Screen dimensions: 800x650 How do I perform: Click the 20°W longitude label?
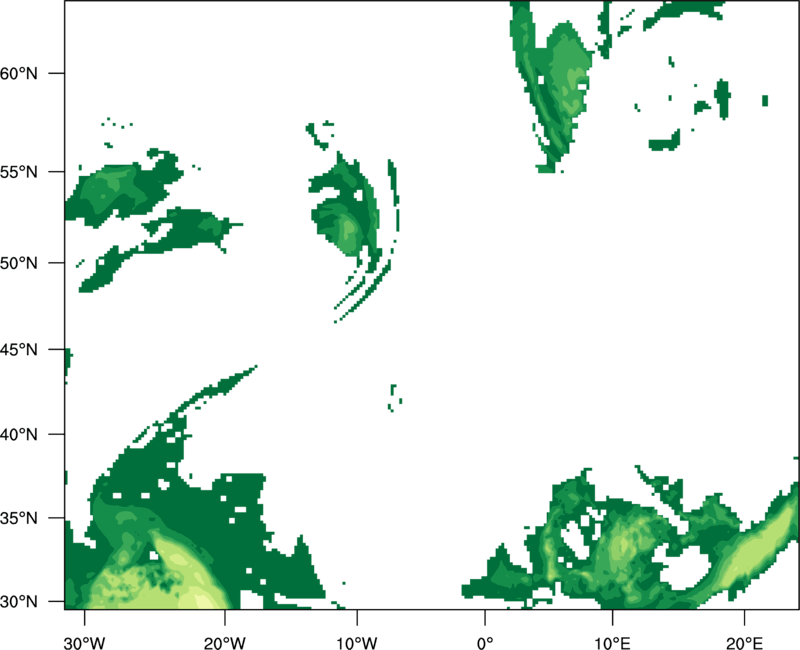(x=224, y=643)
